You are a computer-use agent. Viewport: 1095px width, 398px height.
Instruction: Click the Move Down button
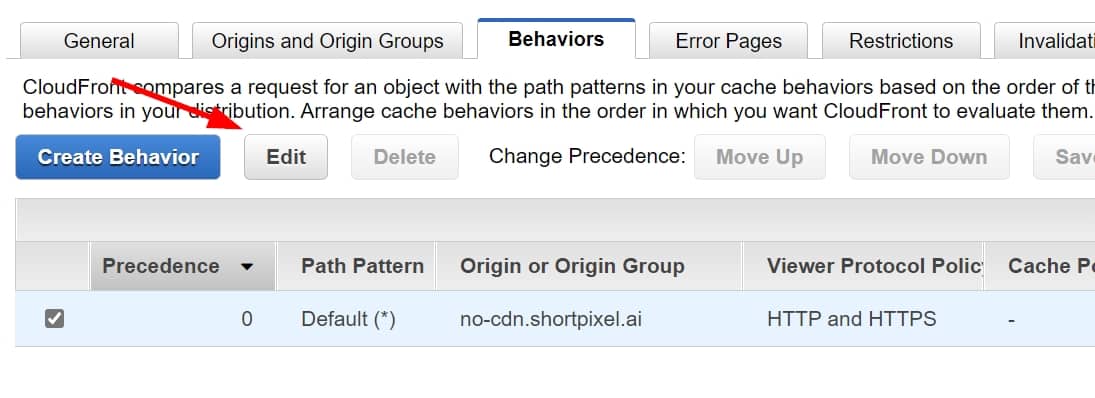(929, 157)
